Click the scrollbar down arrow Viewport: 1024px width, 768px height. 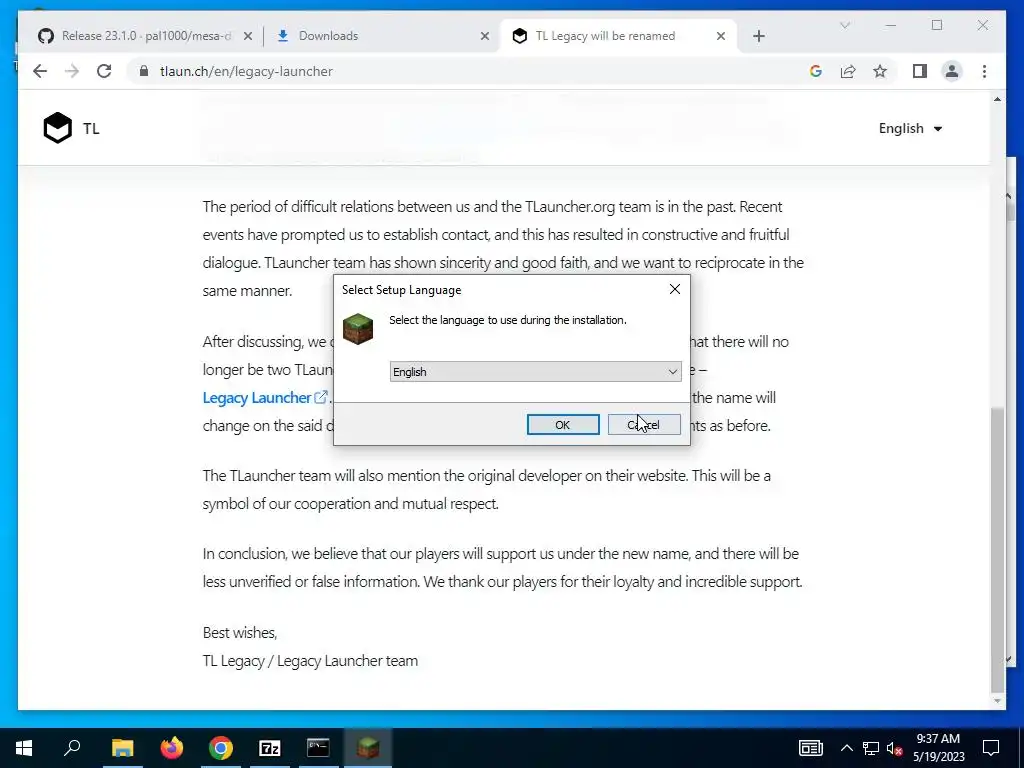pyautogui.click(x=997, y=701)
